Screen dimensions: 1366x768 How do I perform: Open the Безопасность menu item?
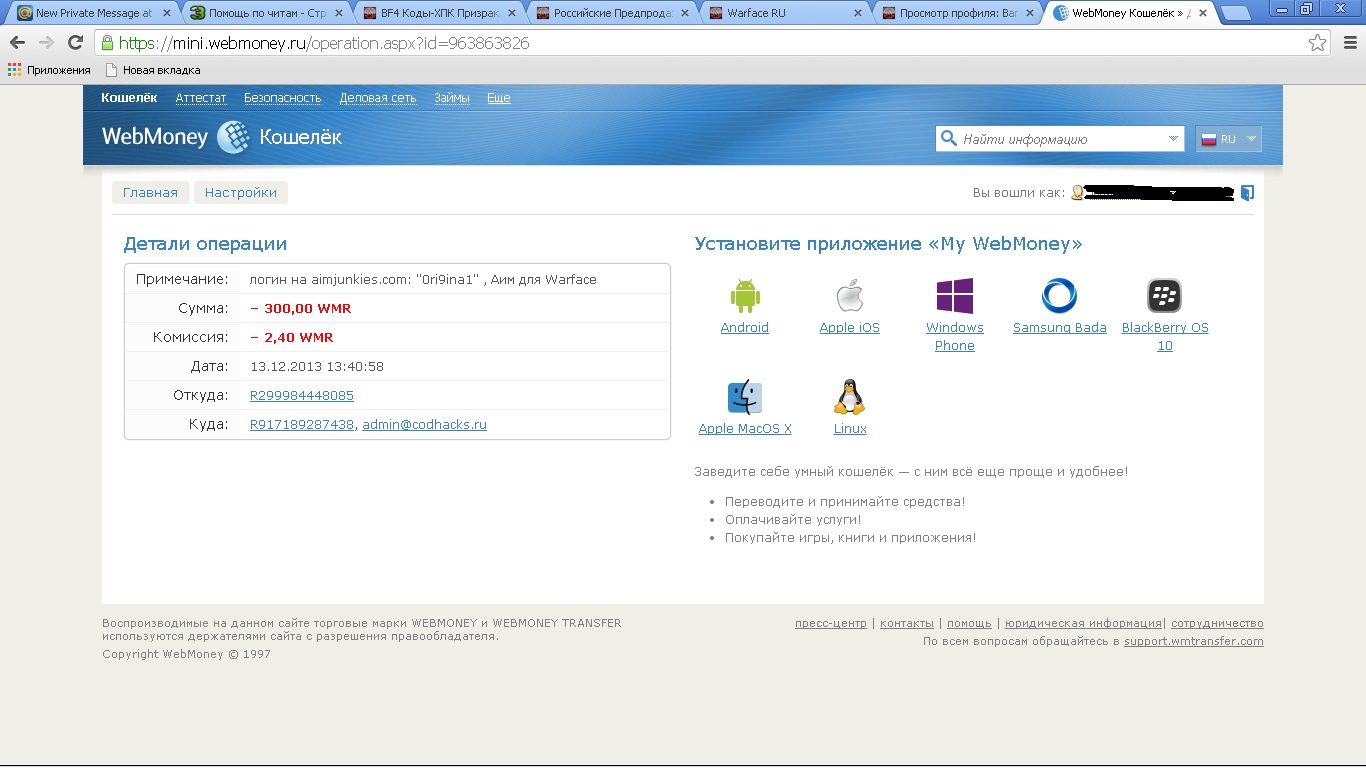[x=283, y=98]
